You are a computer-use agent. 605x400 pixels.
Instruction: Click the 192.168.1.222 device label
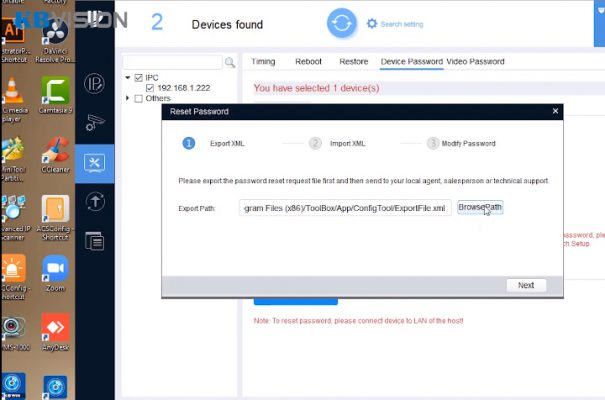pos(184,88)
